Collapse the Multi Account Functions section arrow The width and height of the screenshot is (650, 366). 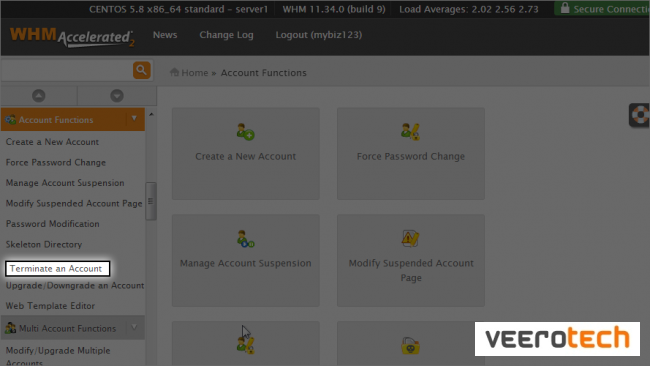[x=134, y=327]
